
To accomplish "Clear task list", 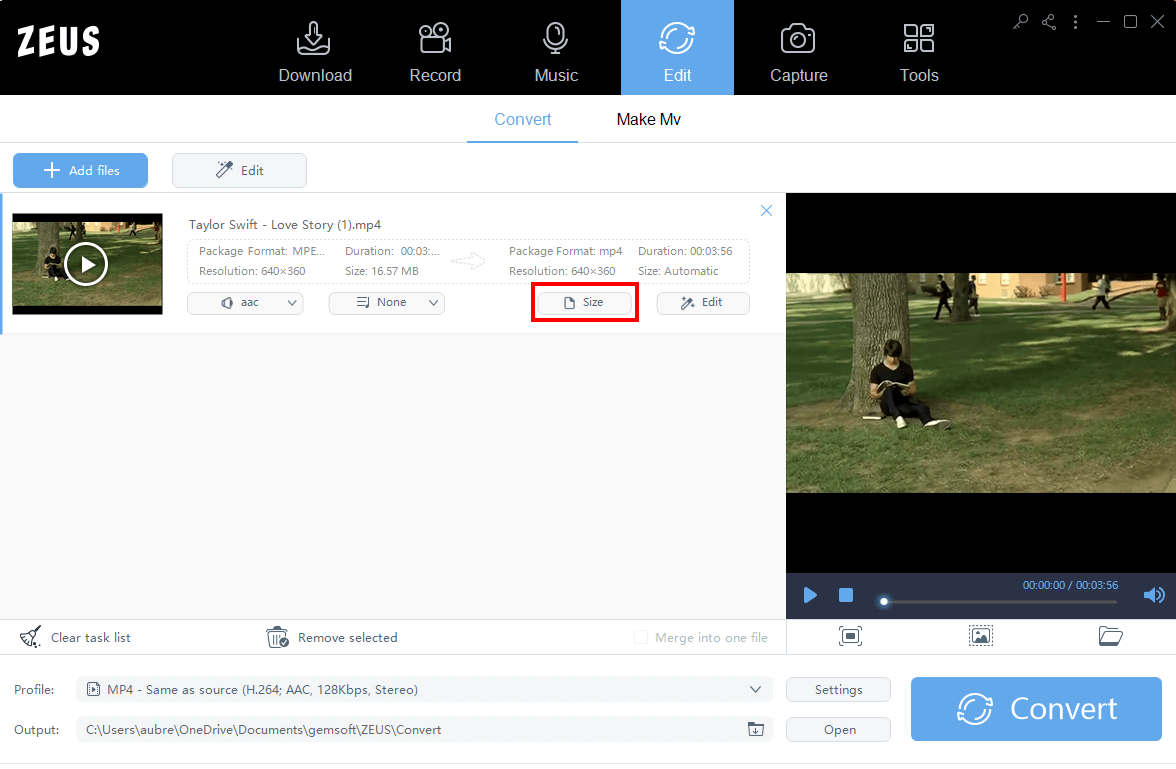I will pyautogui.click(x=75, y=638).
